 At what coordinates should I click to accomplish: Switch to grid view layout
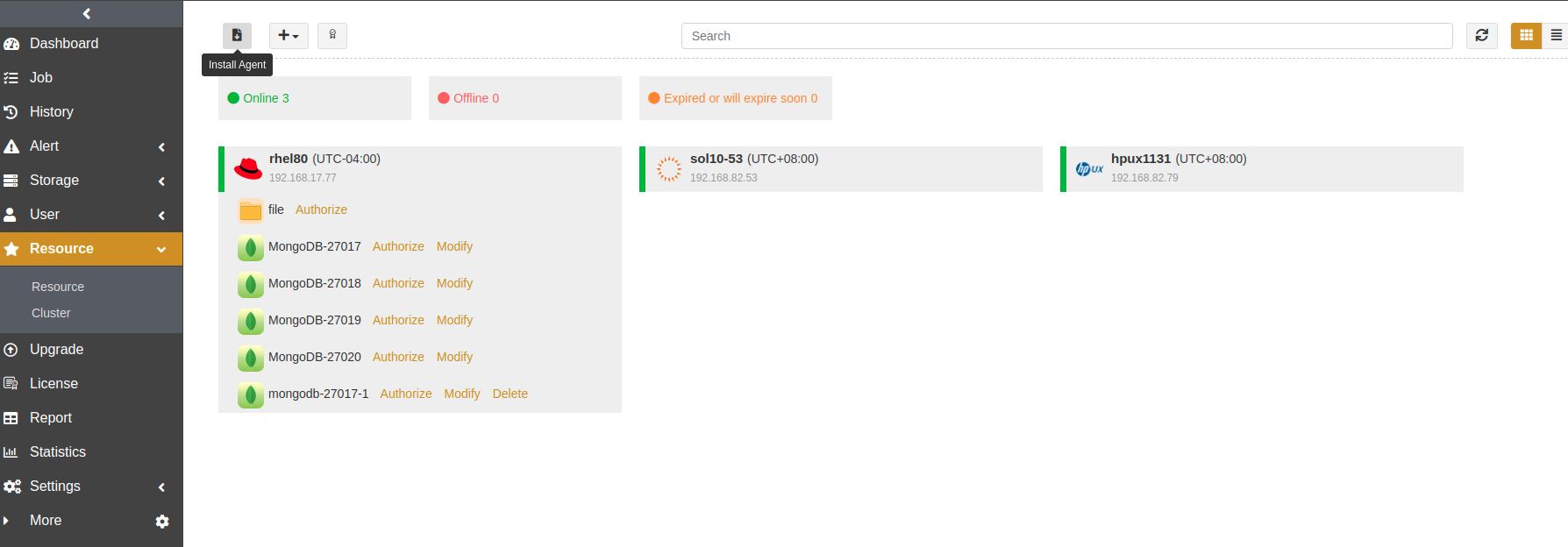point(1526,36)
